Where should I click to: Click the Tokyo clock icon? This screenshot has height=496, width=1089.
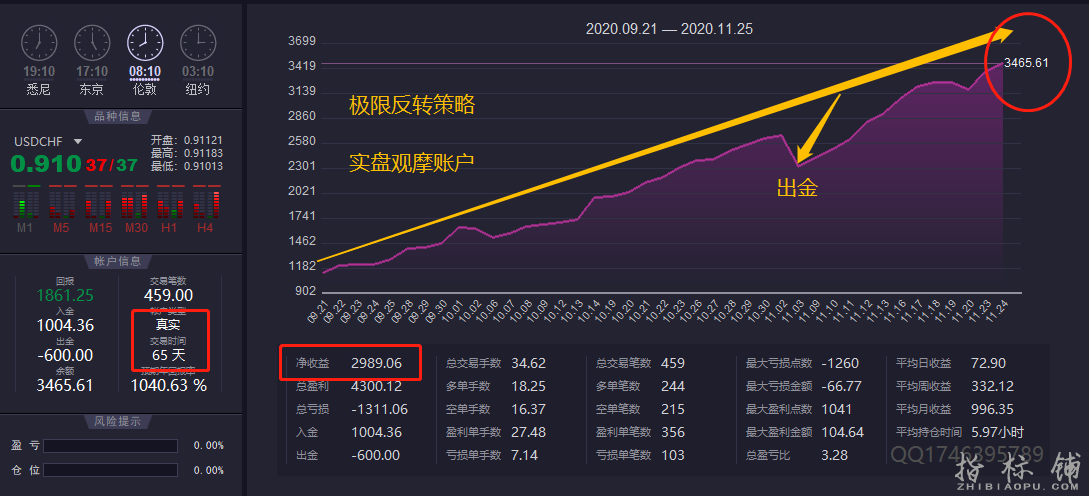92,43
